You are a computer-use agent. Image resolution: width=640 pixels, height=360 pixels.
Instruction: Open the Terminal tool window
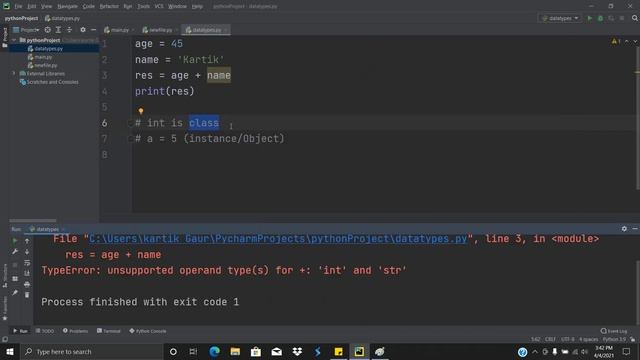coord(109,331)
